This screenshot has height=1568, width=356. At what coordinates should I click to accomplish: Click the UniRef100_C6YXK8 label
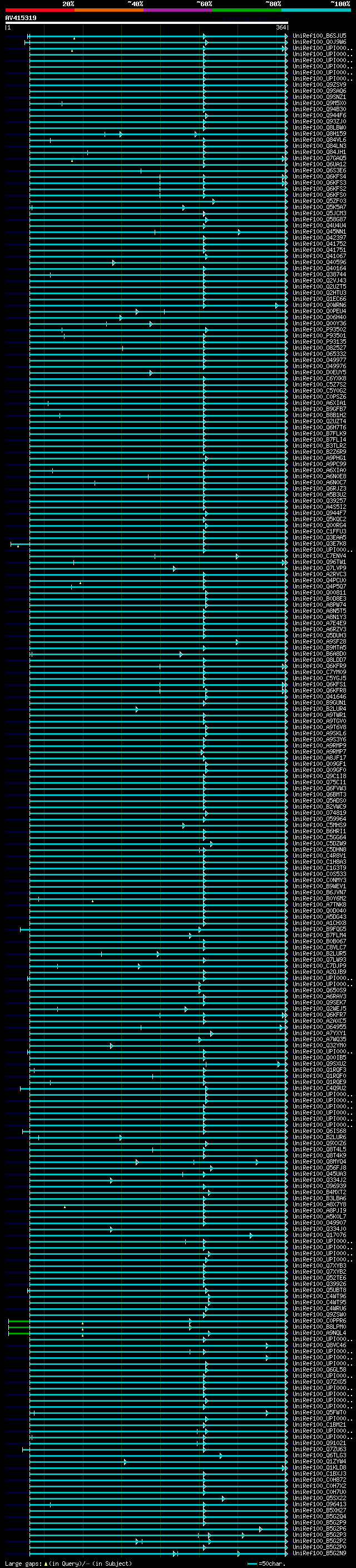pos(319,378)
